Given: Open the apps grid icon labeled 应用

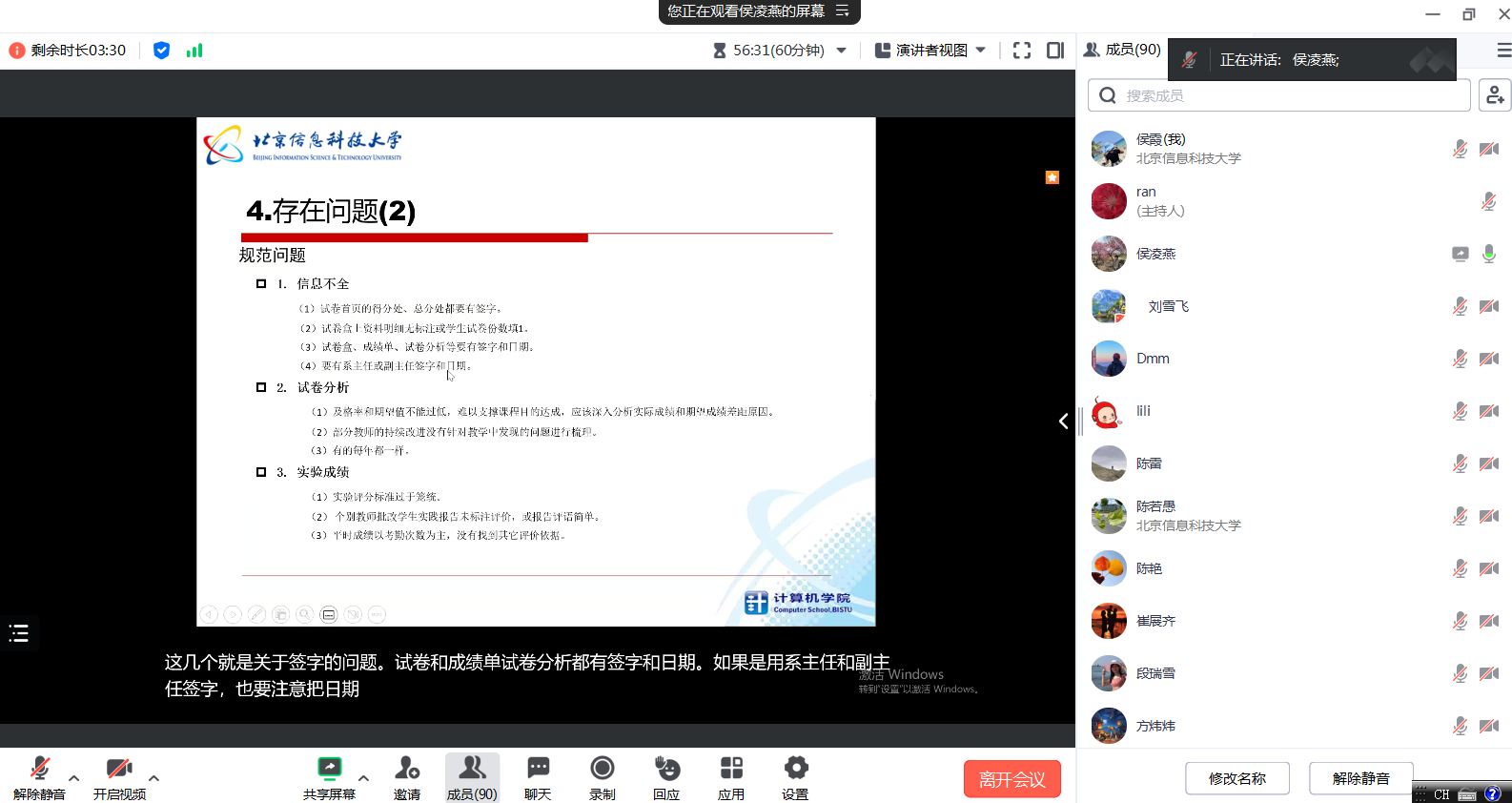Looking at the screenshot, I should coord(731,777).
